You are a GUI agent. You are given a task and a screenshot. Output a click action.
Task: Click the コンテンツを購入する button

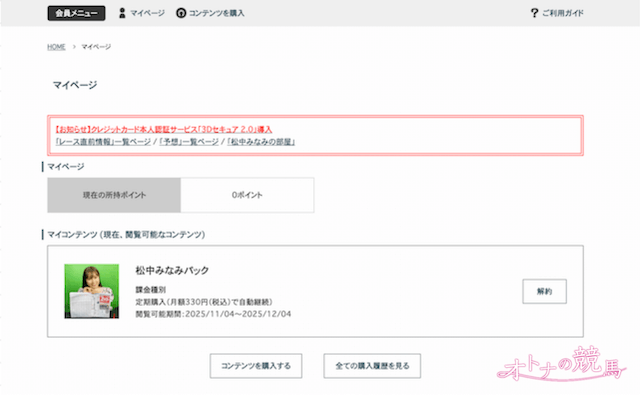pos(256,366)
